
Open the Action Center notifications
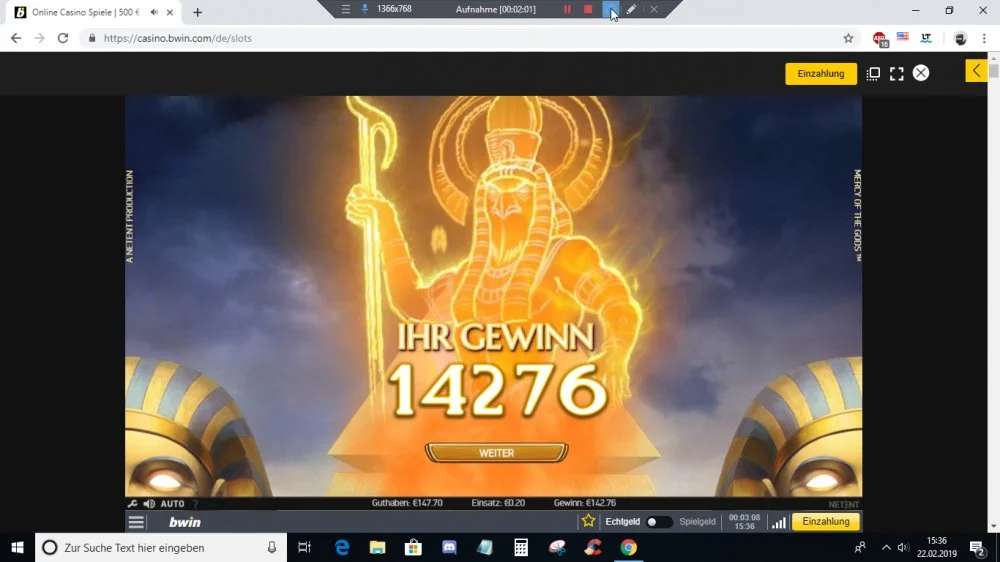click(x=976, y=547)
